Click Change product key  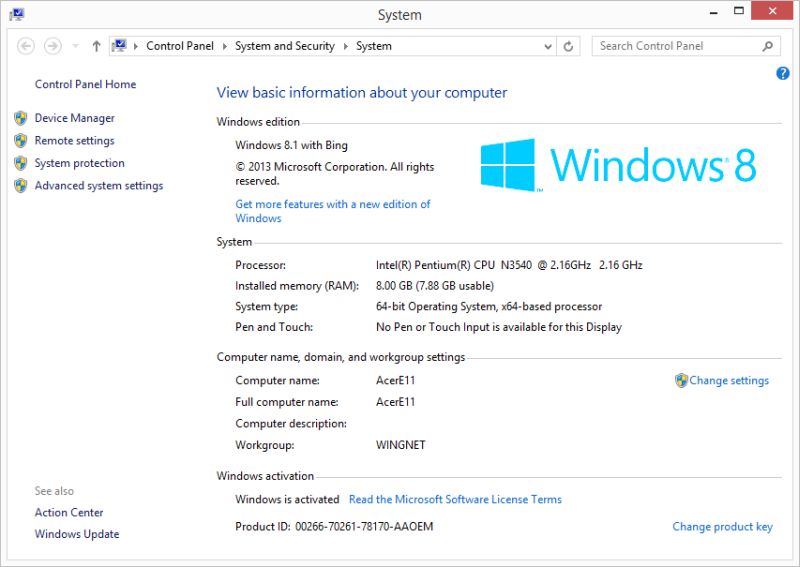pos(722,526)
